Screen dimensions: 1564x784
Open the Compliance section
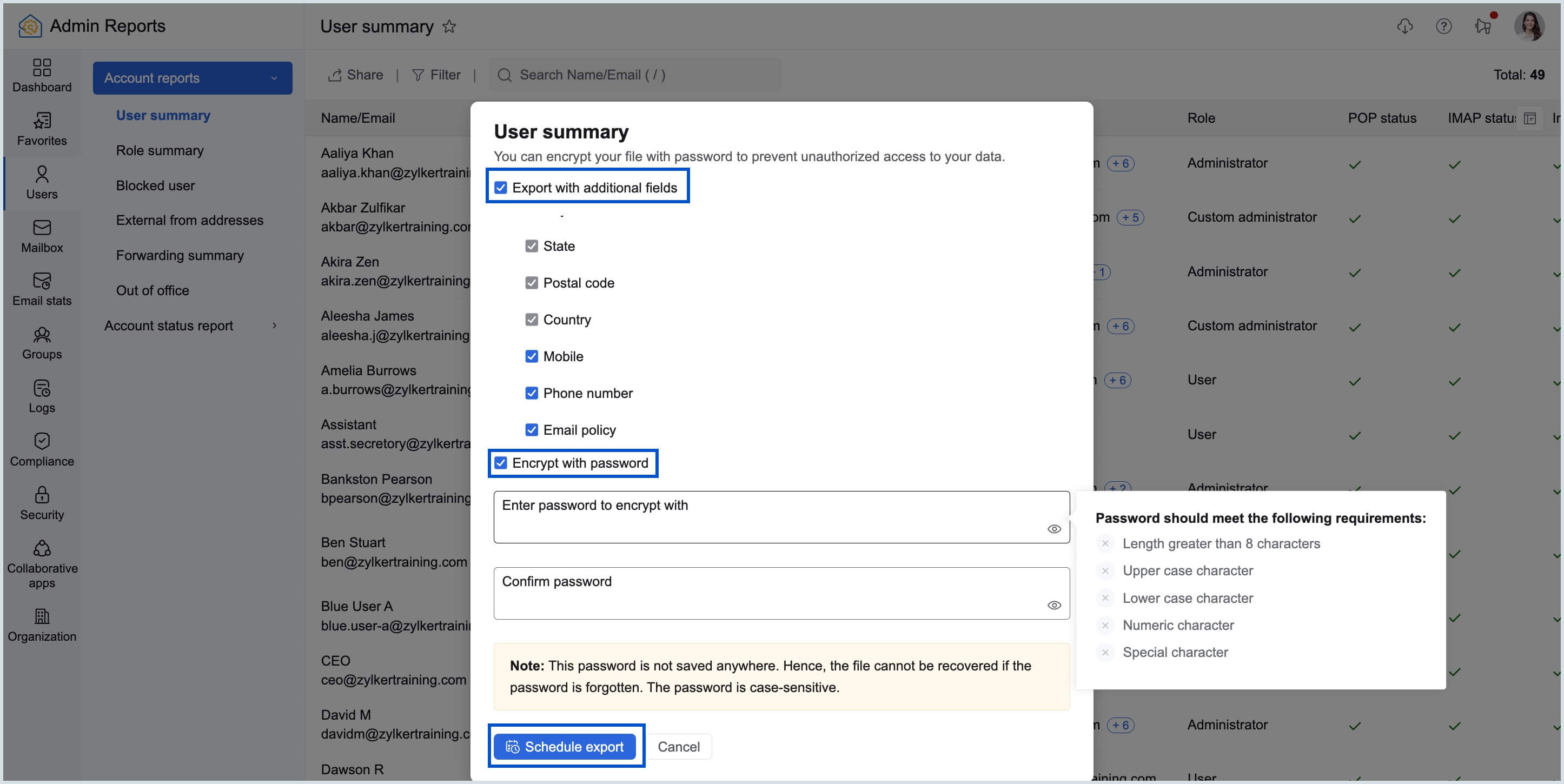click(41, 449)
